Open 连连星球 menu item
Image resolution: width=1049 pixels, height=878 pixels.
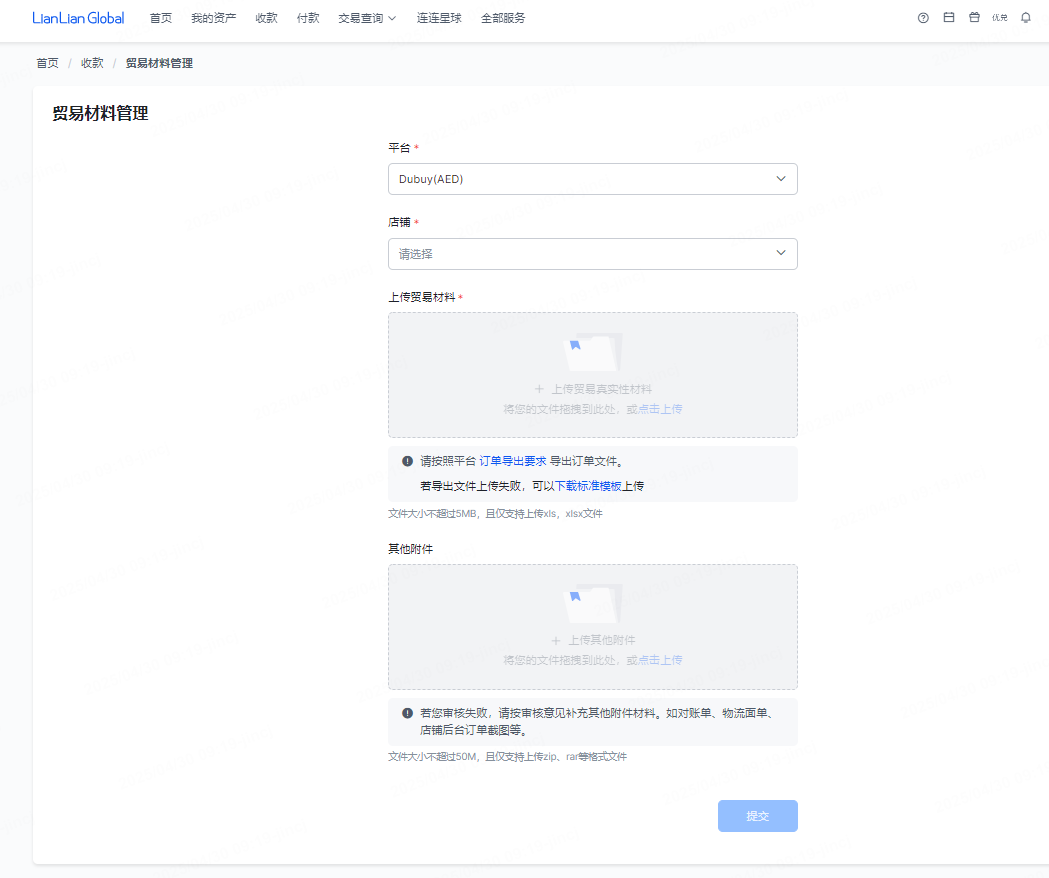point(439,18)
